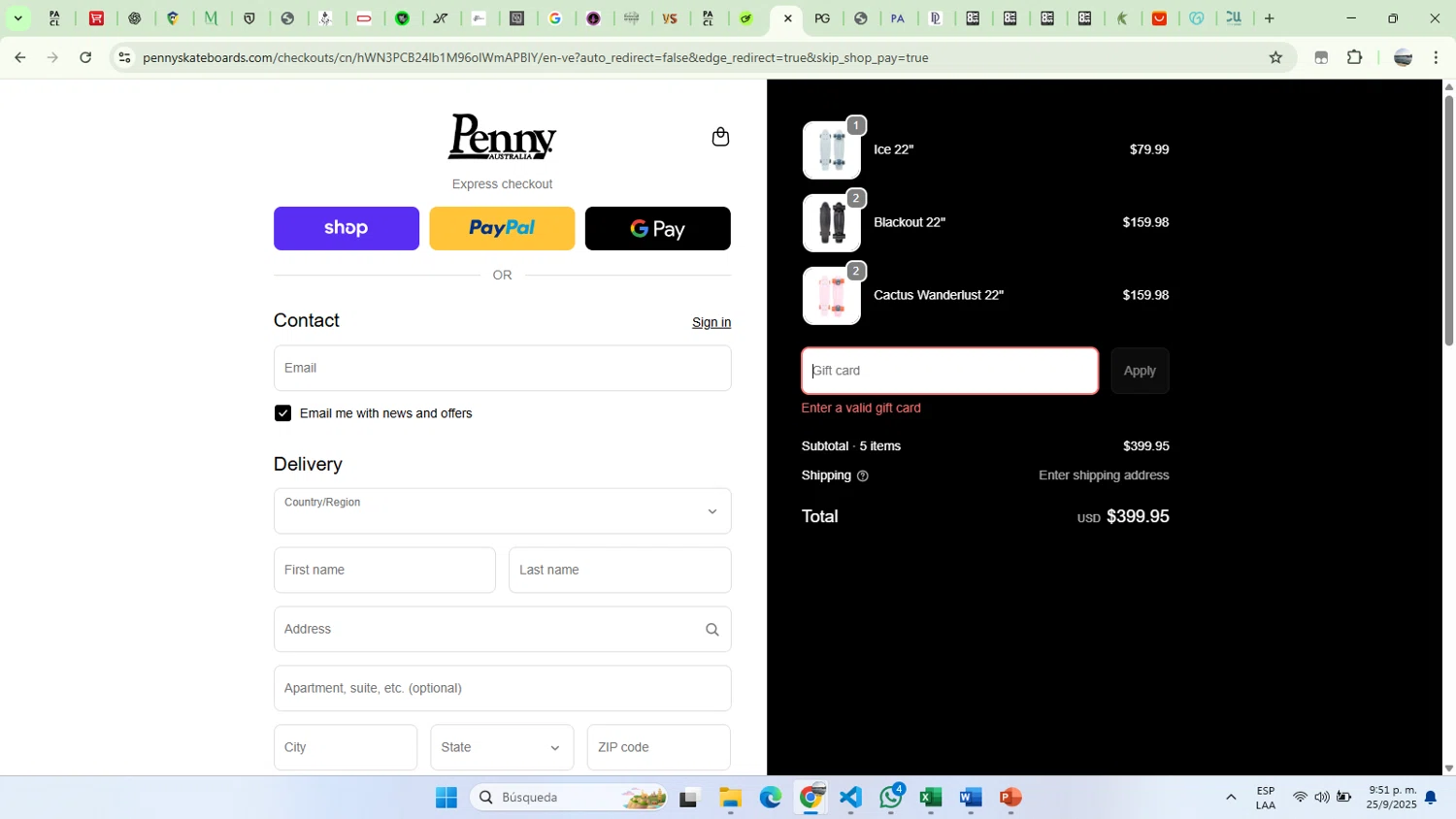Click the Last name field
Viewport: 1456px width, 819px height.
coord(619,570)
